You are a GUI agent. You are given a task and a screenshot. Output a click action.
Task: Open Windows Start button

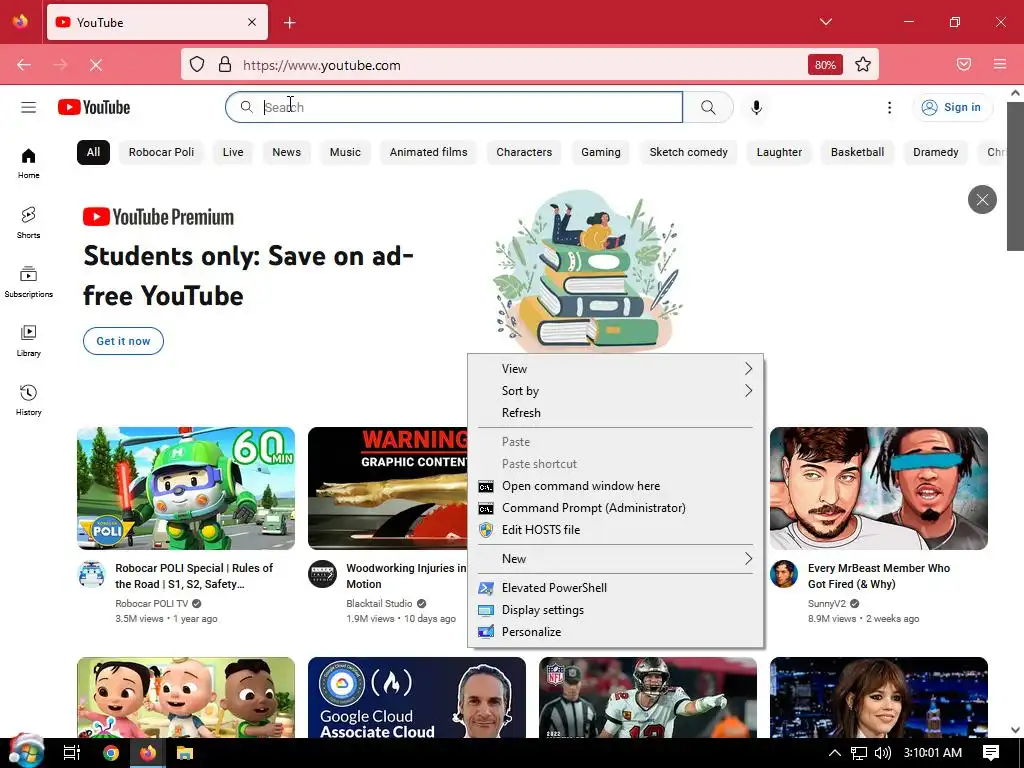tap(27, 753)
